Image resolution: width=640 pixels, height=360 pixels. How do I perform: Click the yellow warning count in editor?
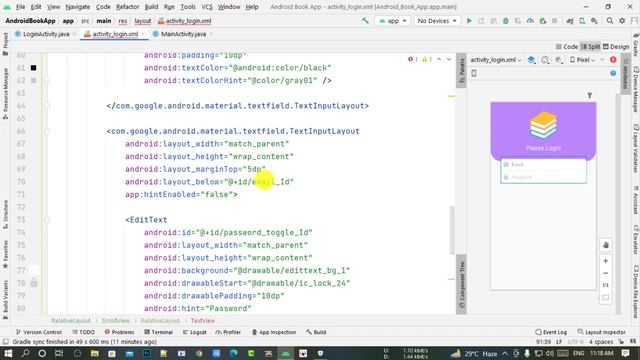click(x=427, y=60)
